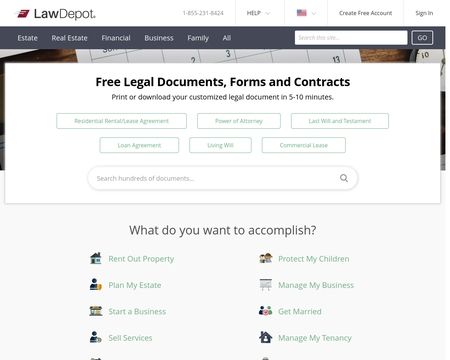The image size is (450, 360).
Task: Click the GO search button
Action: coord(422,38)
